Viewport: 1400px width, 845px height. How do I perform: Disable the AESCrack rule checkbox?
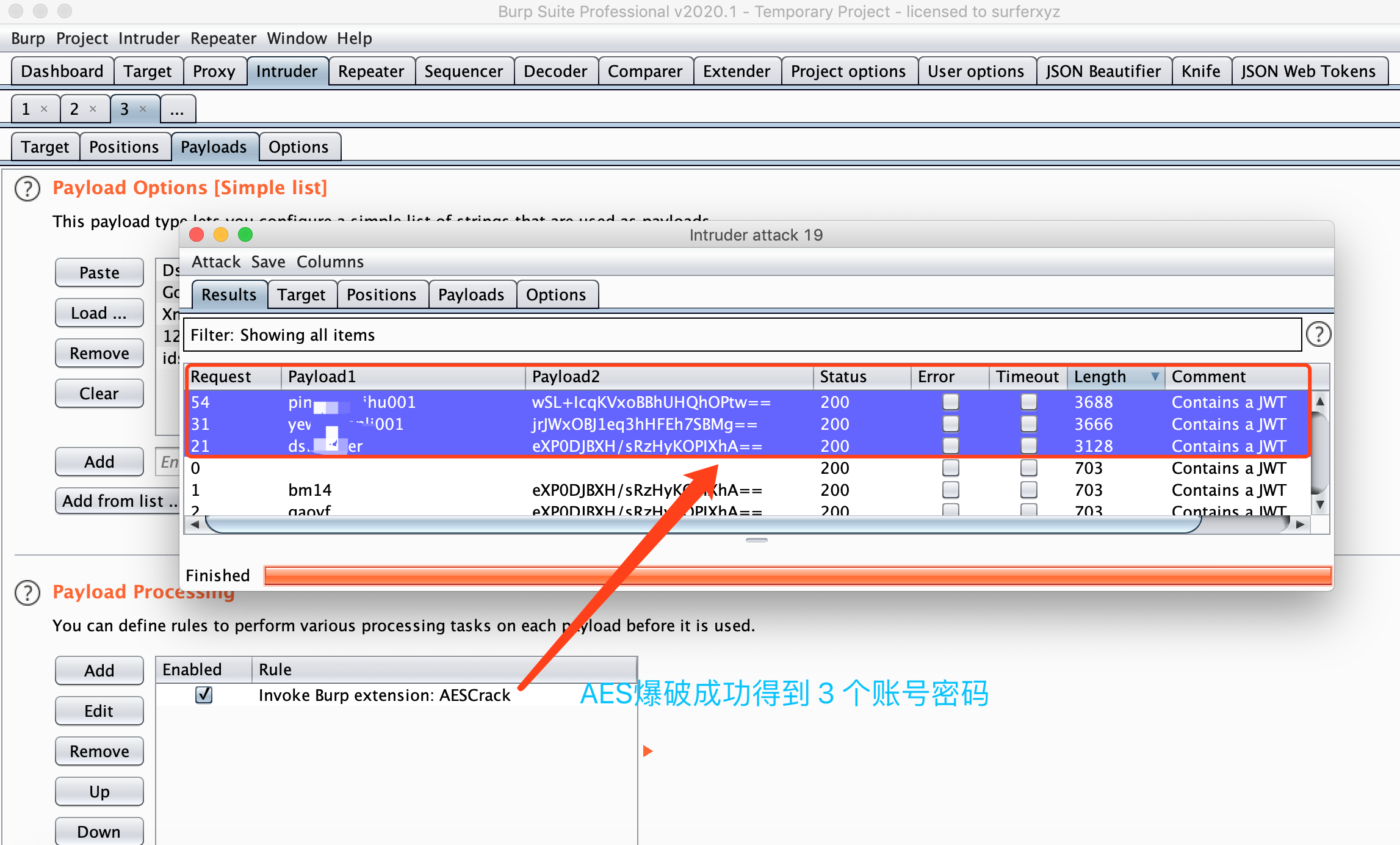[204, 695]
